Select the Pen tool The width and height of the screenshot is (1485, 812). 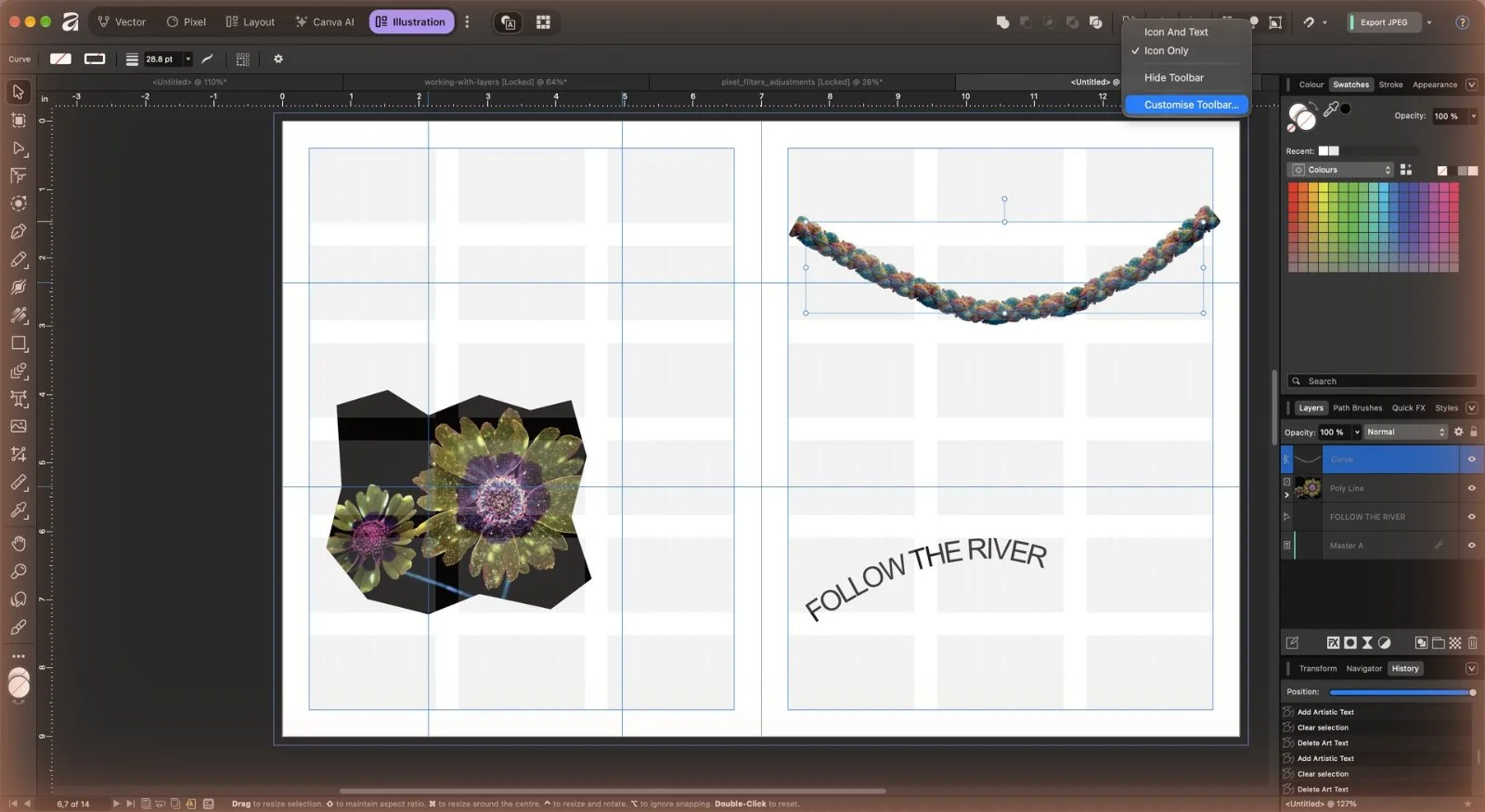(19, 231)
